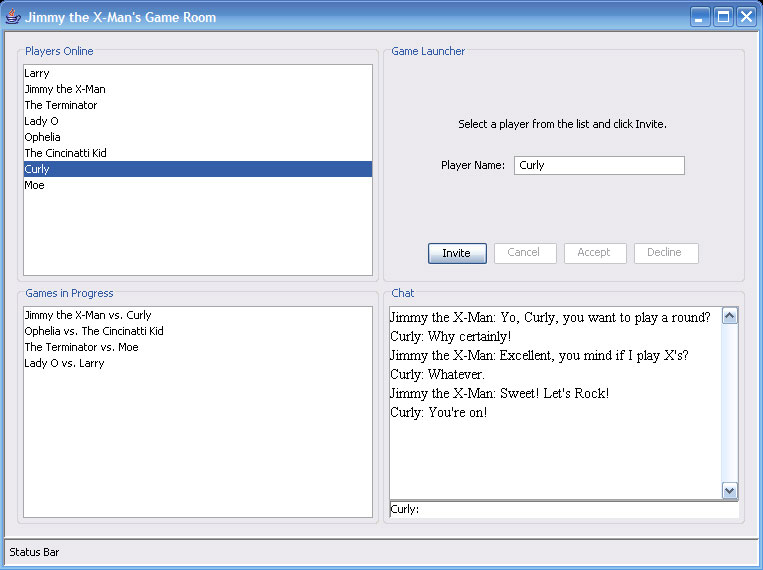Maximize the Game Room window

tap(722, 17)
